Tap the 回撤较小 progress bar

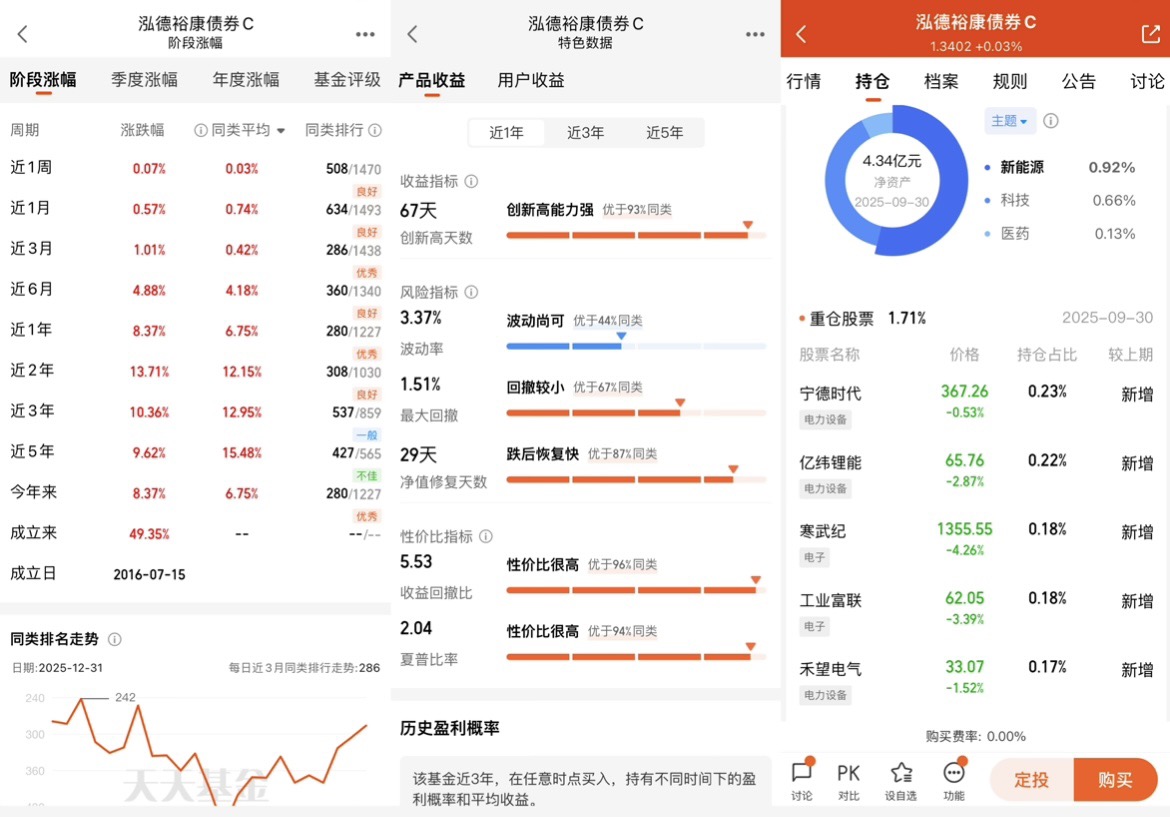[636, 413]
